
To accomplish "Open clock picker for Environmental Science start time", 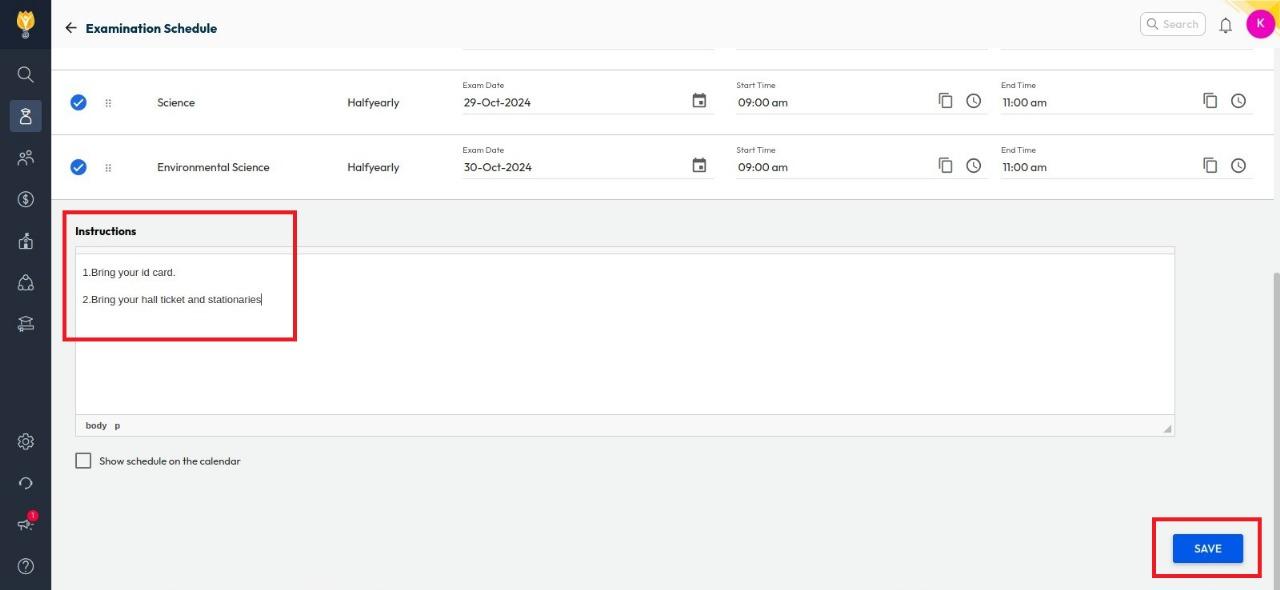I will (x=973, y=166).
